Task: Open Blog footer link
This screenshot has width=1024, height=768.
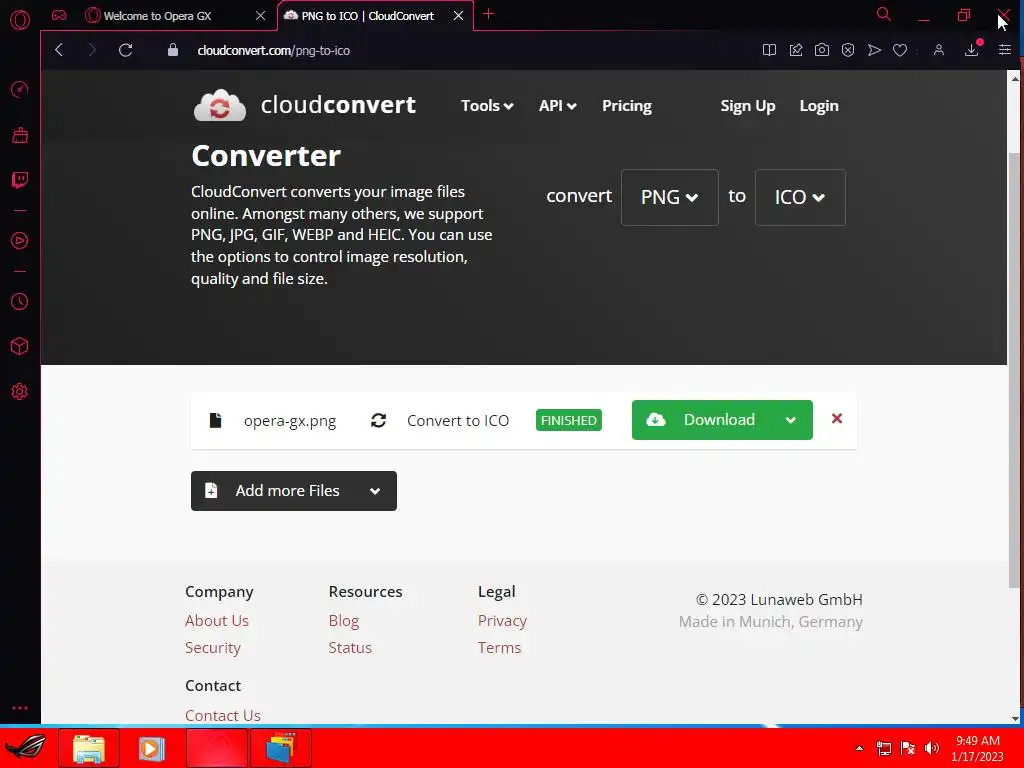Action: tap(344, 620)
